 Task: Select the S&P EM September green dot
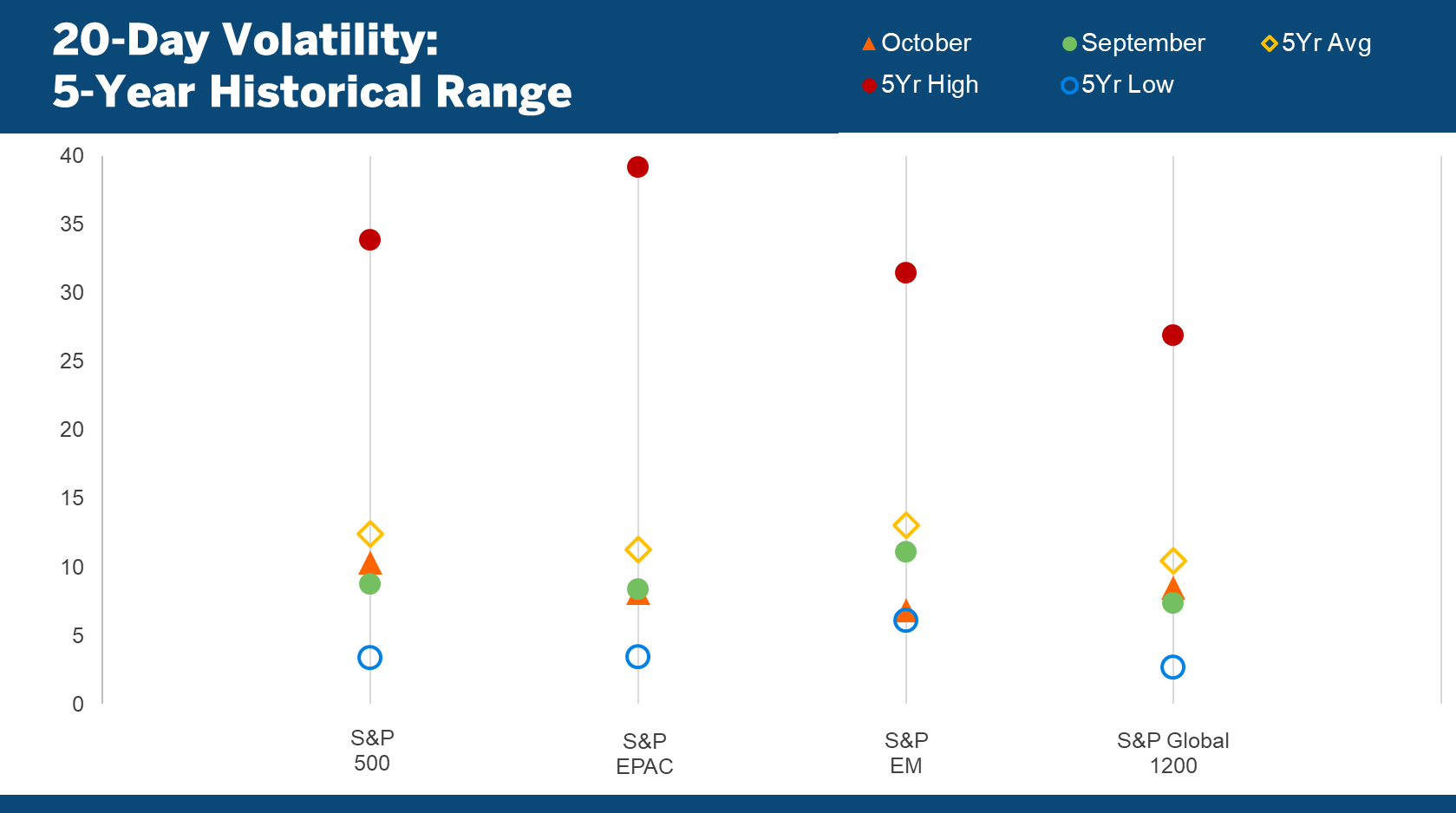905,552
